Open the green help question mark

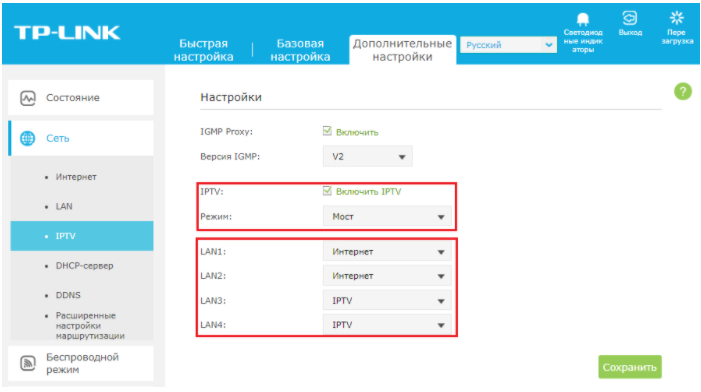(x=683, y=92)
